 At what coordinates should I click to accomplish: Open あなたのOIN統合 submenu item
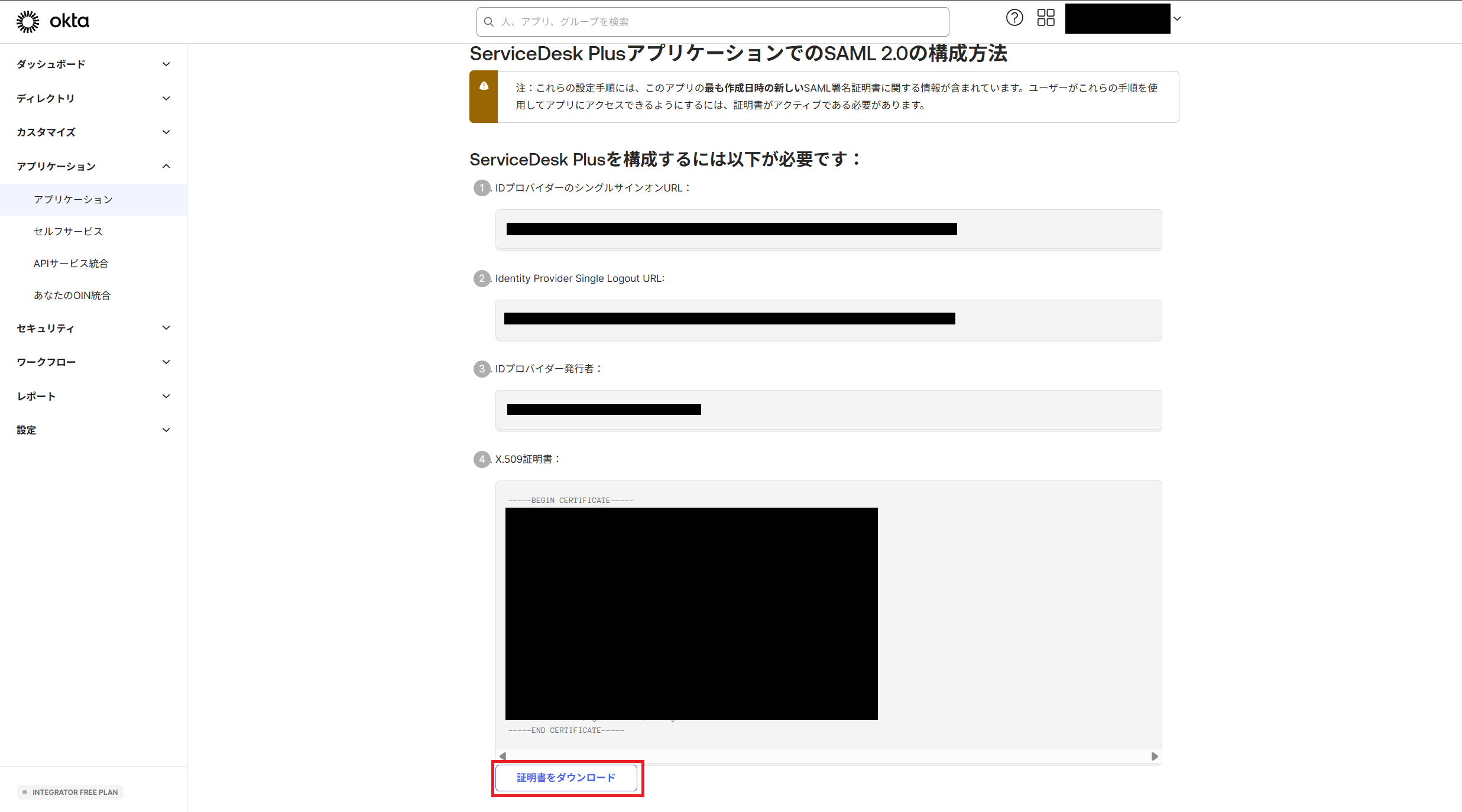(x=72, y=295)
